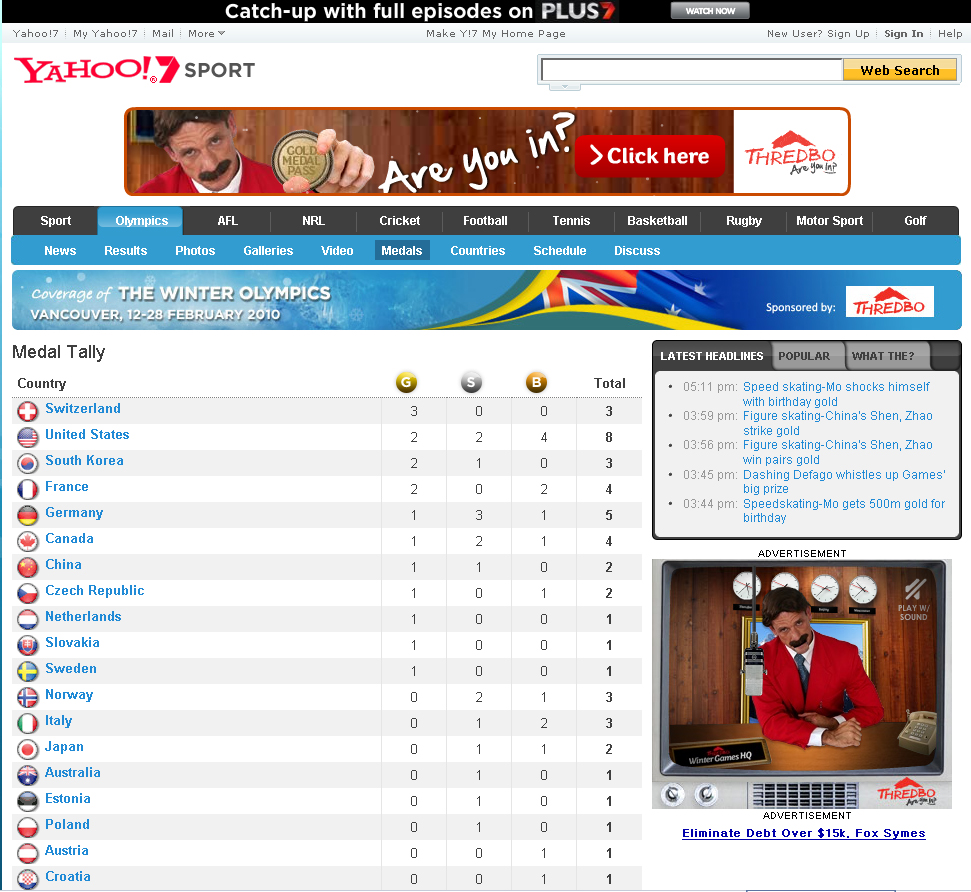The height and width of the screenshot is (892, 971).
Task: Open the Switzerland country link
Action: 83,409
